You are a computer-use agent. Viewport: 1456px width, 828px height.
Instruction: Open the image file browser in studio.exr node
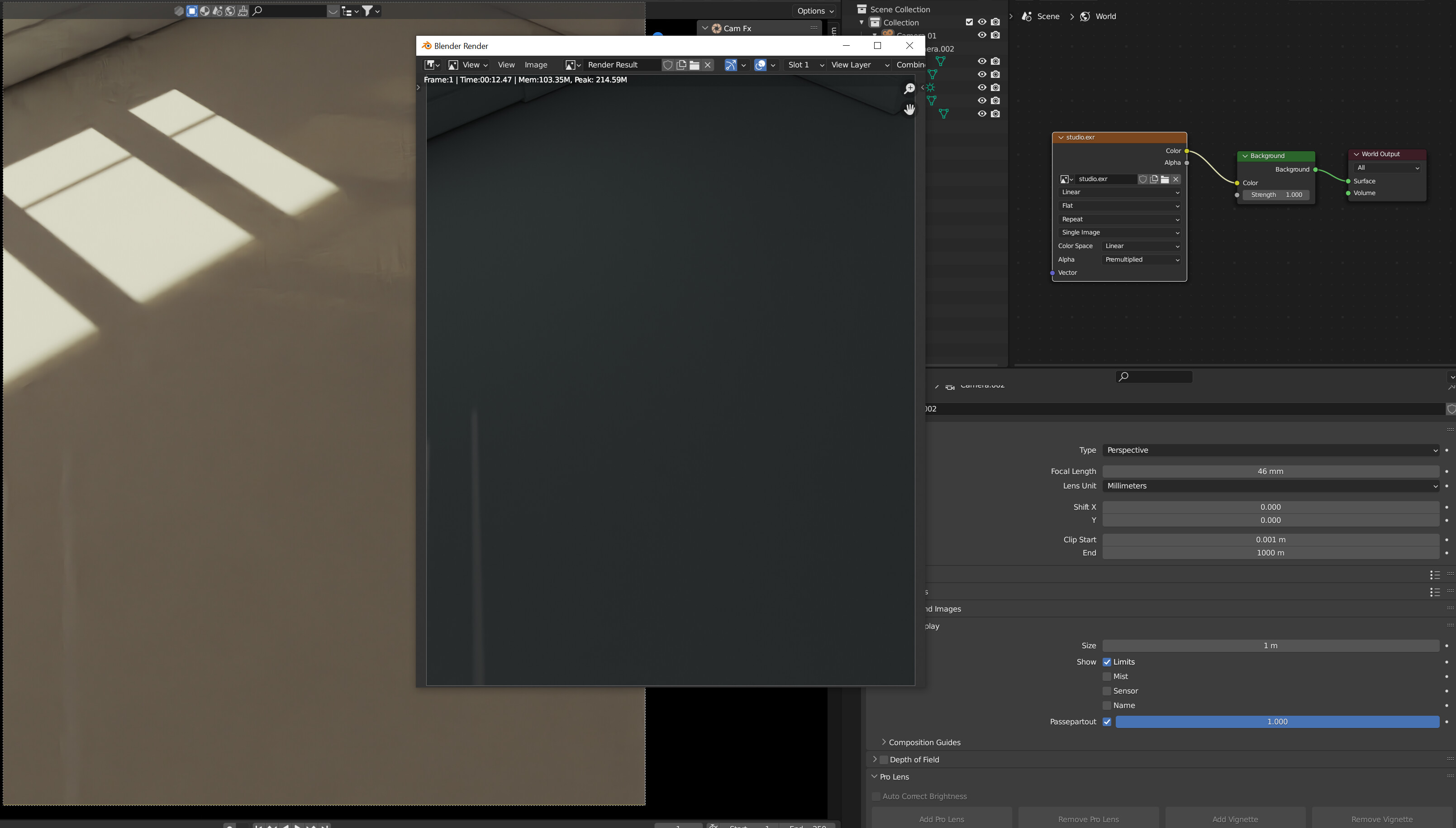[1165, 179]
